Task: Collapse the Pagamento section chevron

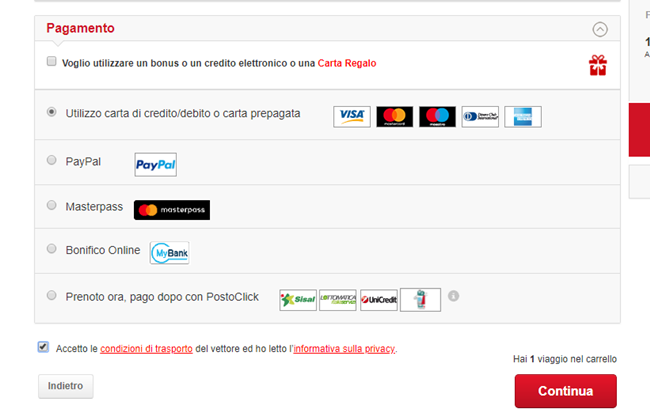Action: pos(600,29)
